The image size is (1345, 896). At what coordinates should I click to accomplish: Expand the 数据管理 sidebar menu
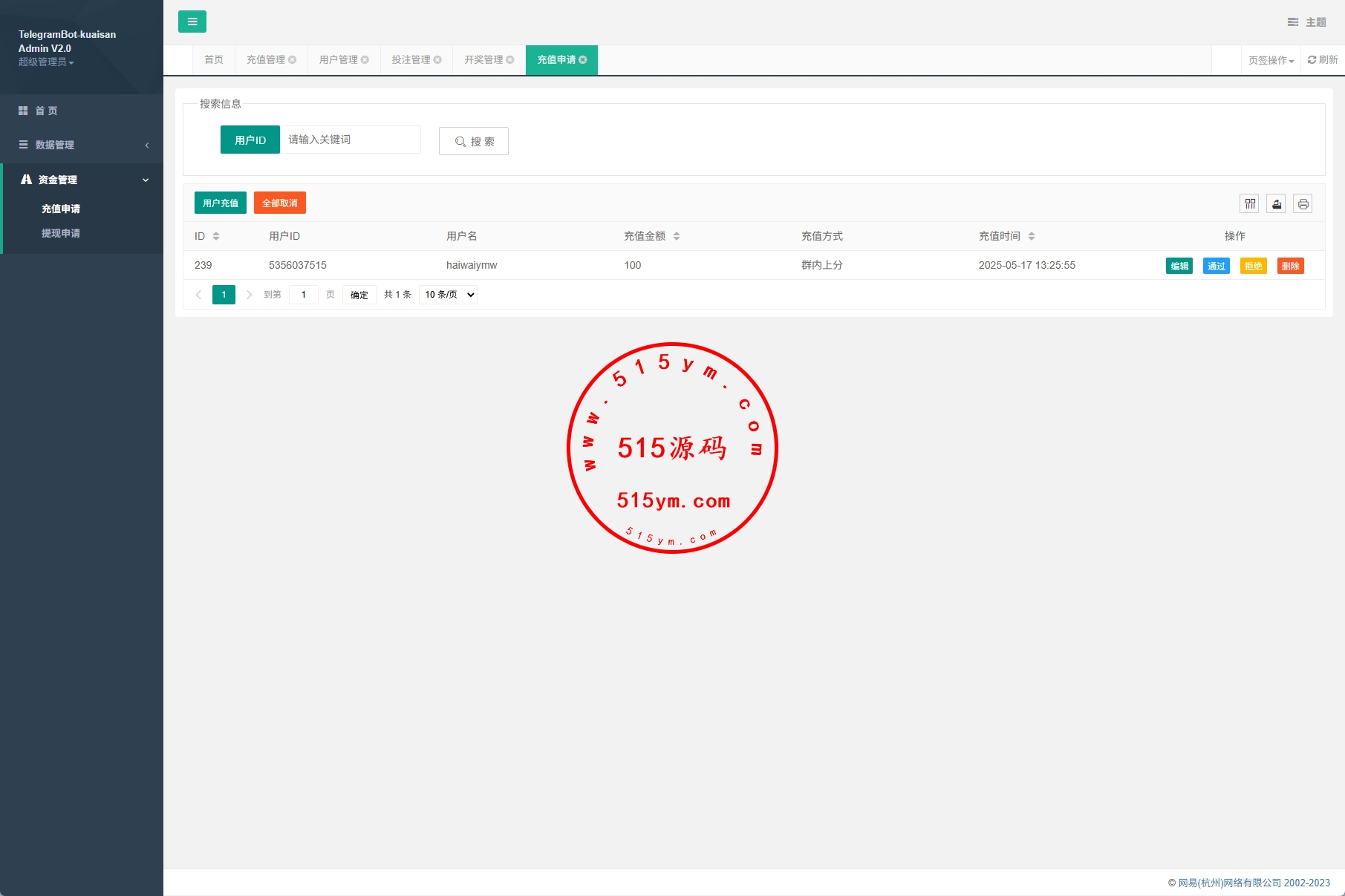point(82,145)
